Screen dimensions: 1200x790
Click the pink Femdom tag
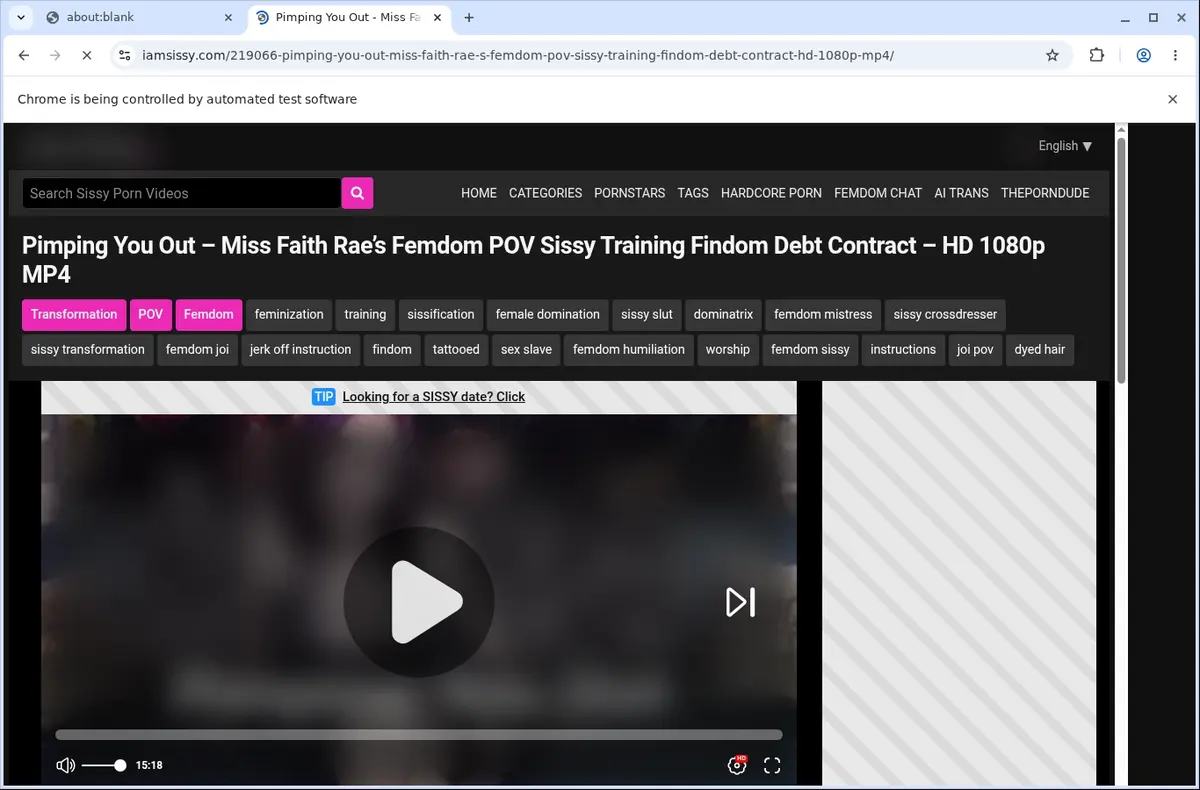(x=208, y=314)
